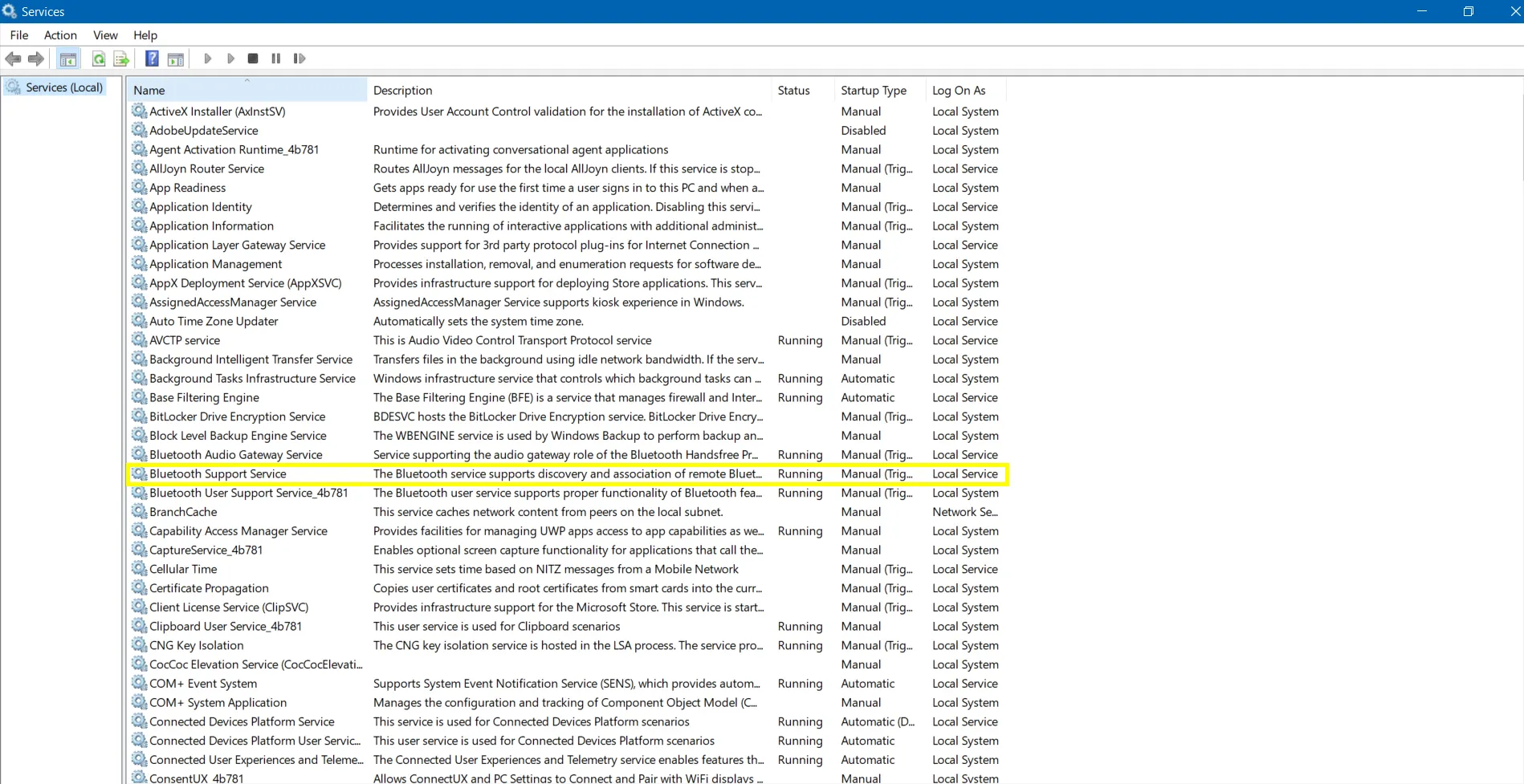1524x784 pixels.
Task: Click the Export List toolbar icon
Action: pos(121,59)
